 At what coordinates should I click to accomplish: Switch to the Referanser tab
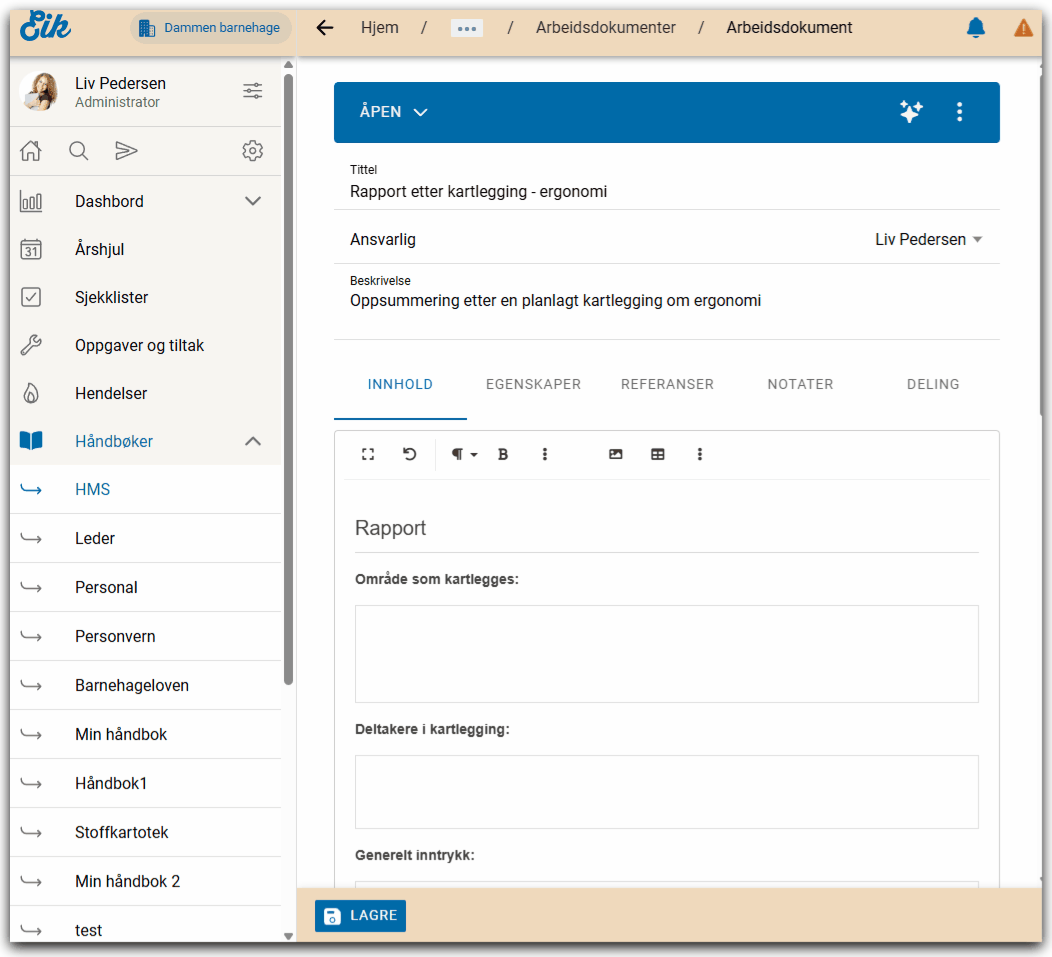click(x=667, y=384)
